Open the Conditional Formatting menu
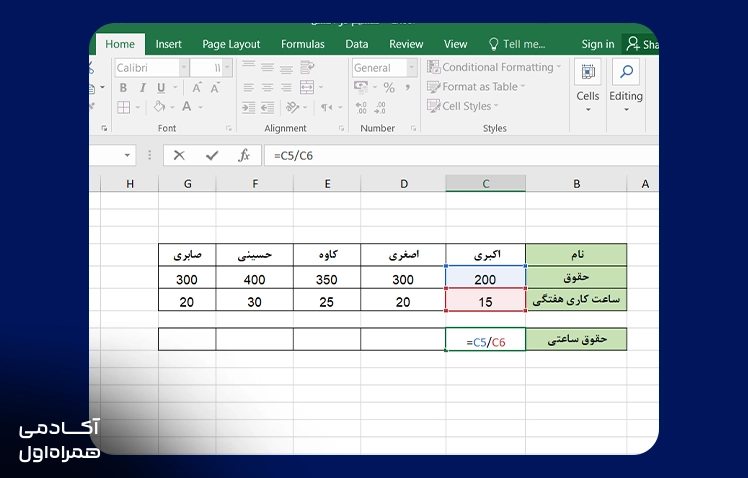 click(494, 67)
